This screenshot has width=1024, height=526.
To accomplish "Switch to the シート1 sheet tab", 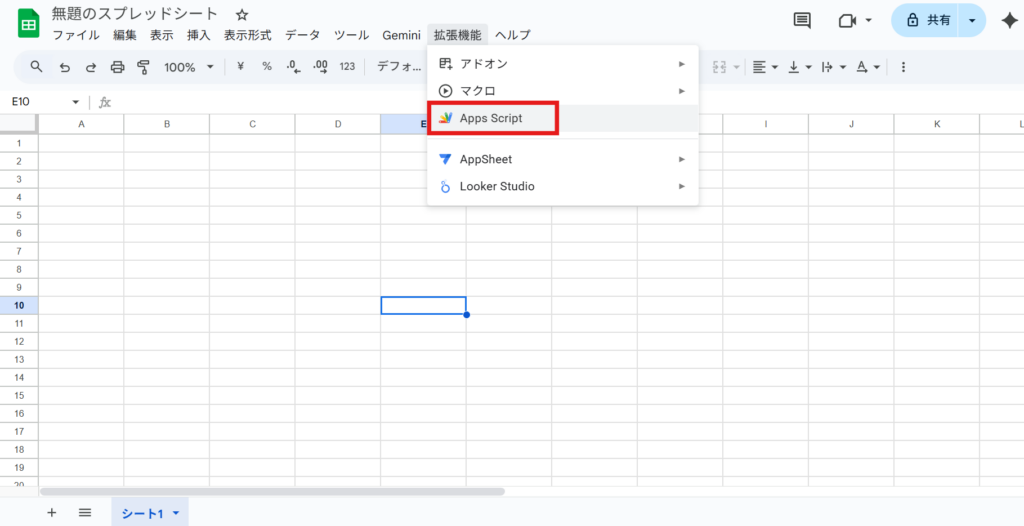I will (x=141, y=513).
